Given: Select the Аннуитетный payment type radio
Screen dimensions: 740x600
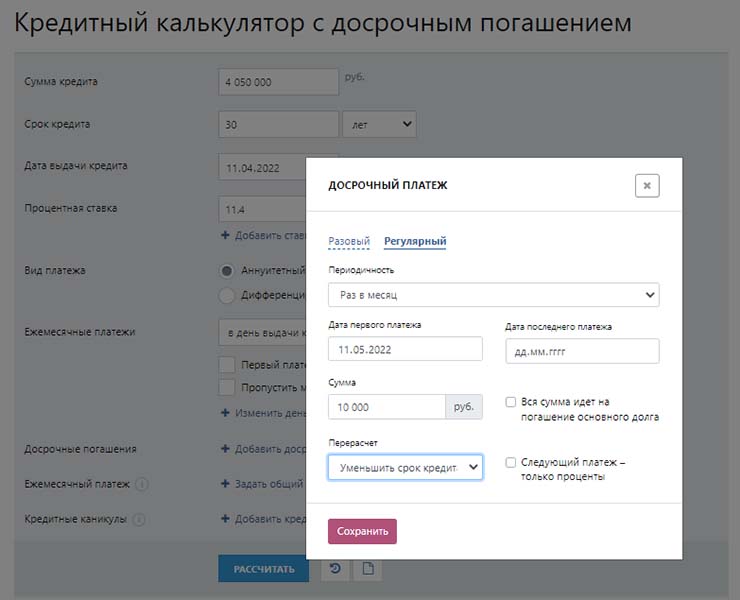Looking at the screenshot, I should tap(227, 271).
